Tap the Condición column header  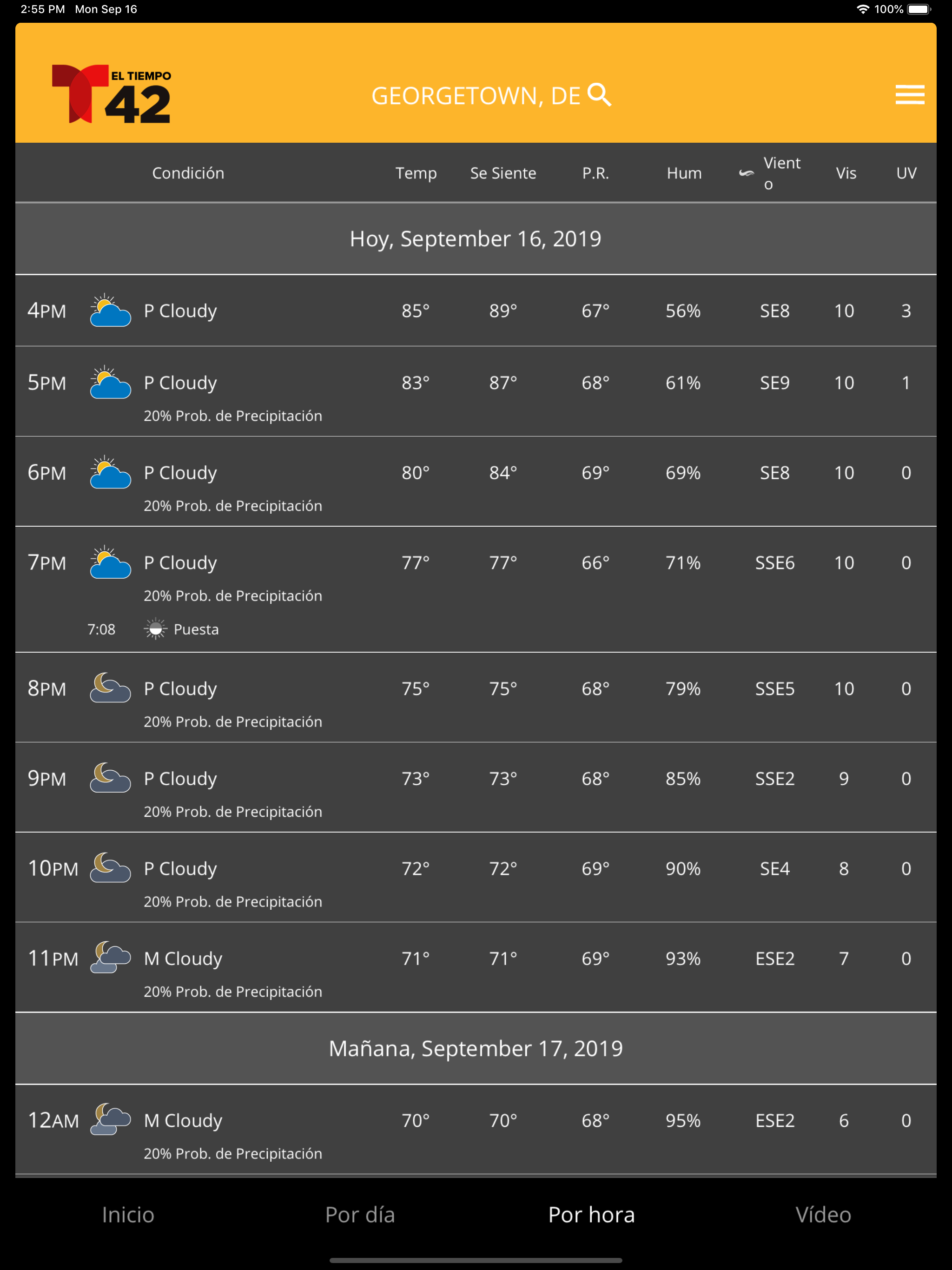[x=188, y=173]
